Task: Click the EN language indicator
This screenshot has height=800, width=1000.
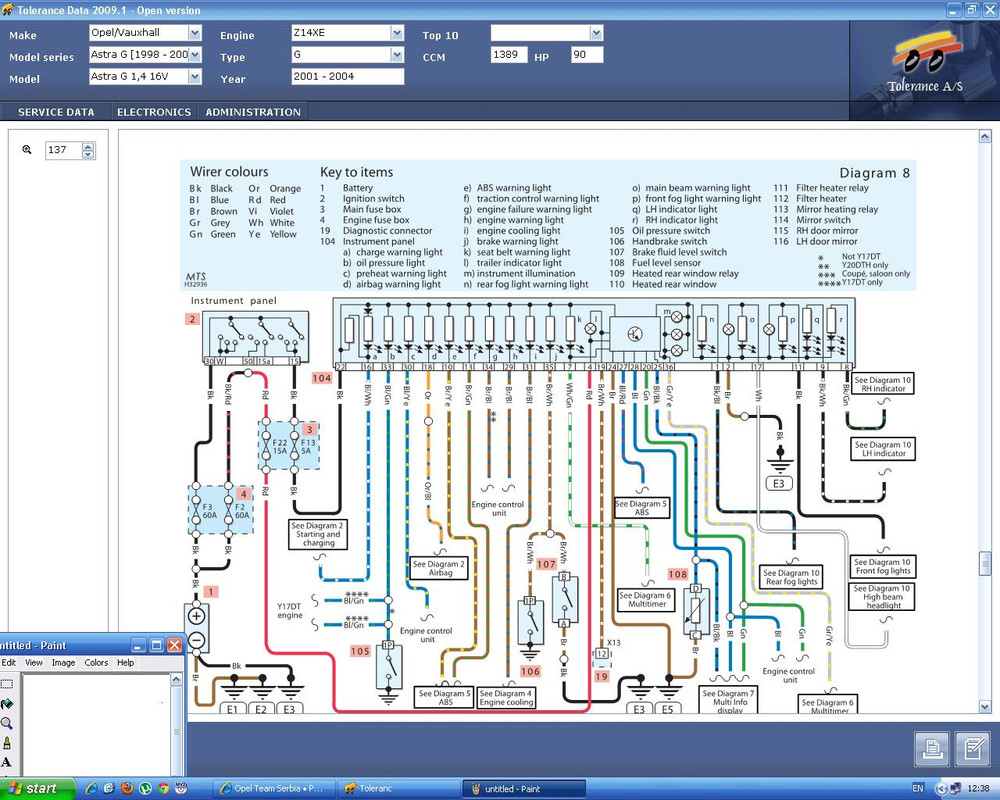Action: (918, 789)
